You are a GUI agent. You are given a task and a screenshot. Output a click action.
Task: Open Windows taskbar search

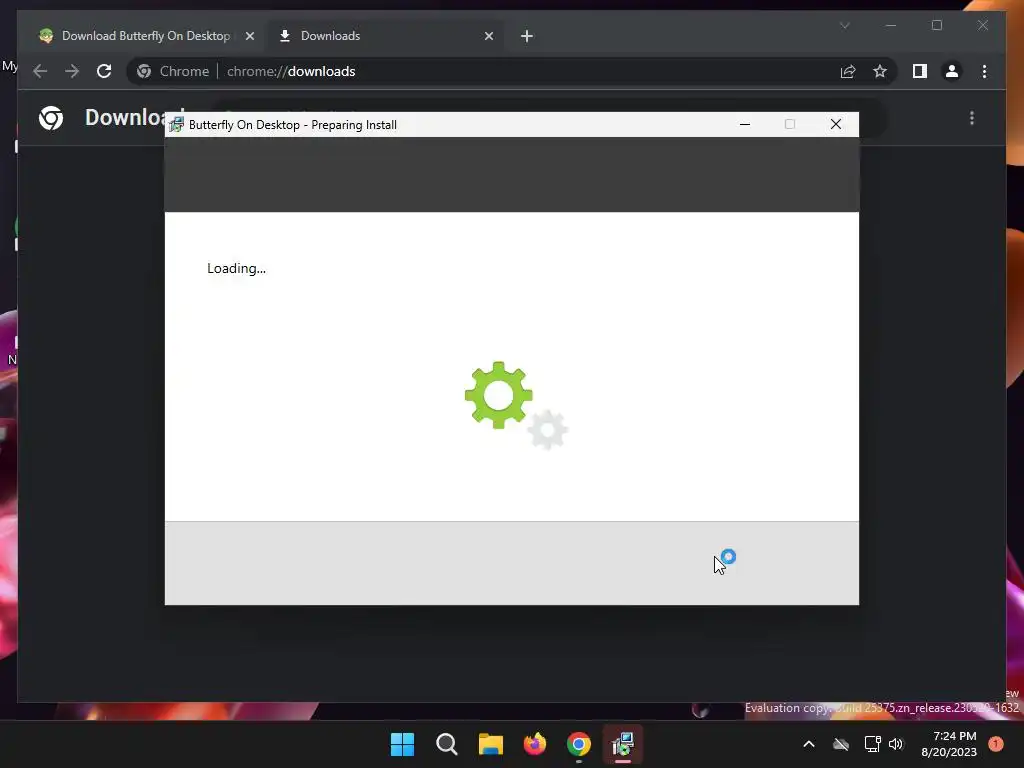click(x=447, y=744)
